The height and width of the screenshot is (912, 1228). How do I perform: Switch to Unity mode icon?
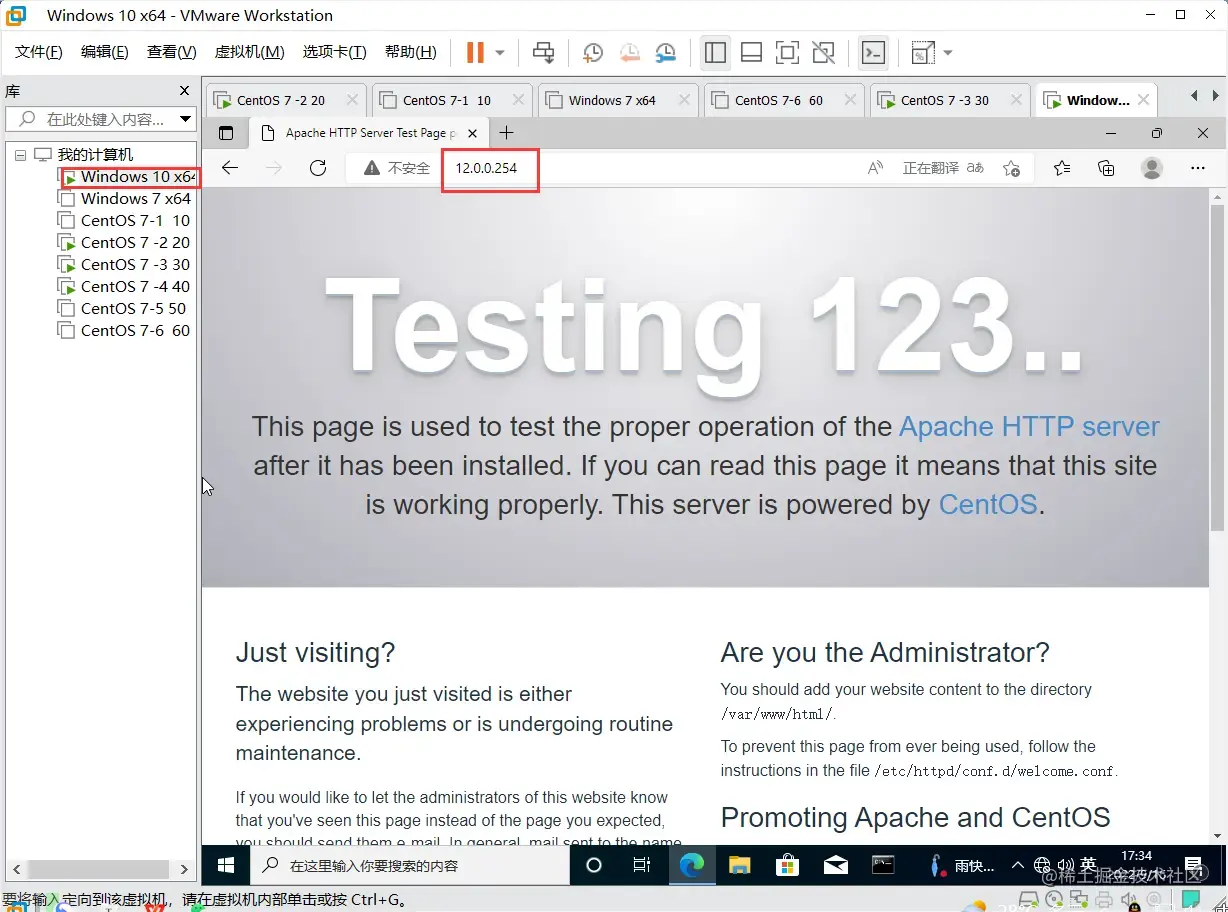pyautogui.click(x=823, y=52)
